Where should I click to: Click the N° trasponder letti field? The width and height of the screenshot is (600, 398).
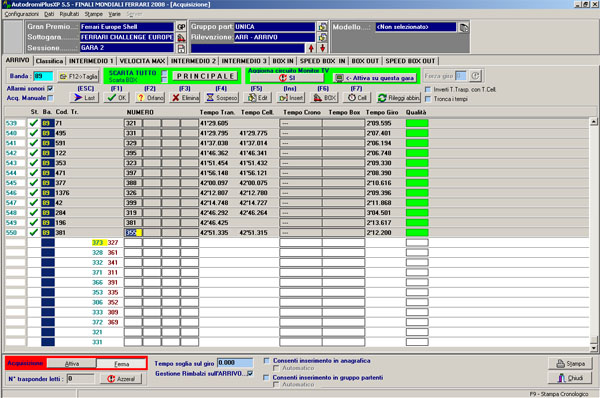tap(80, 379)
